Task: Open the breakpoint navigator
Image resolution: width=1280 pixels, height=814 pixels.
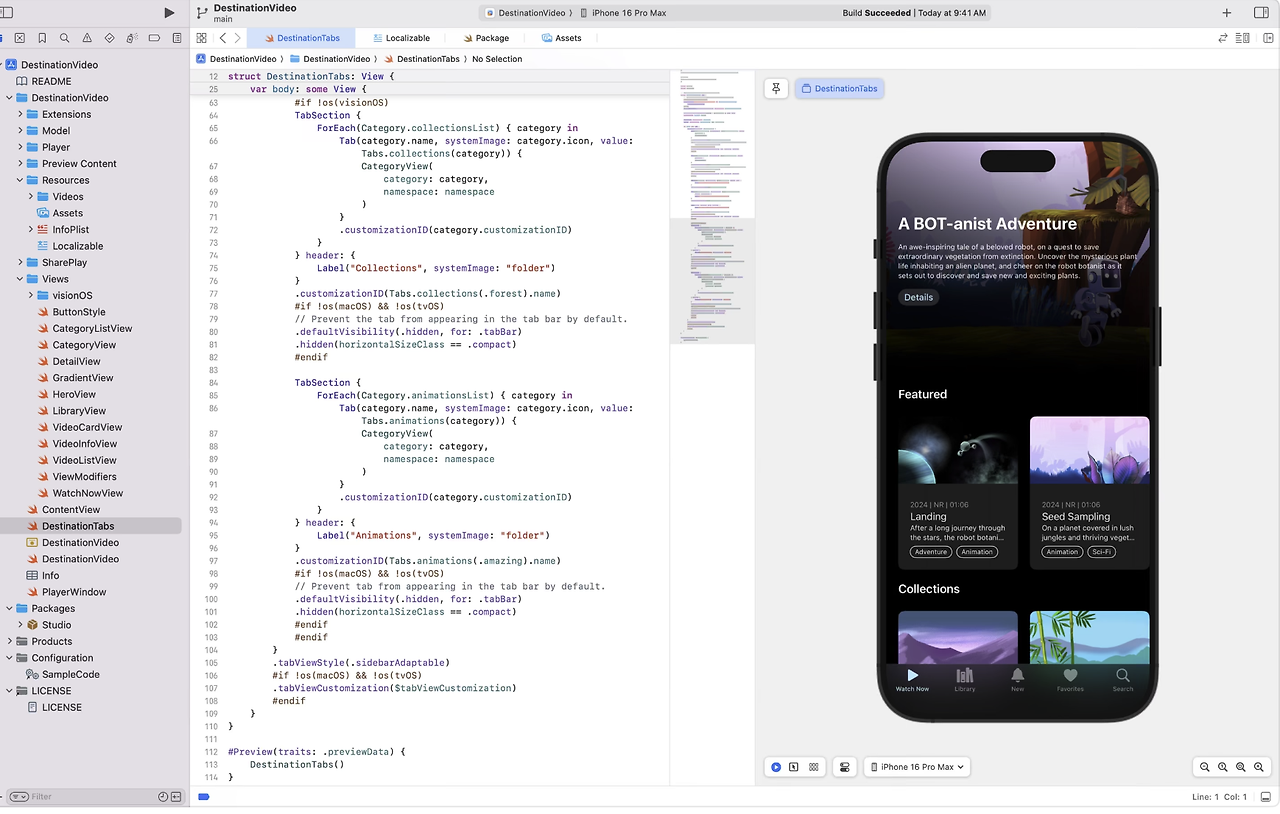Action: pos(154,38)
